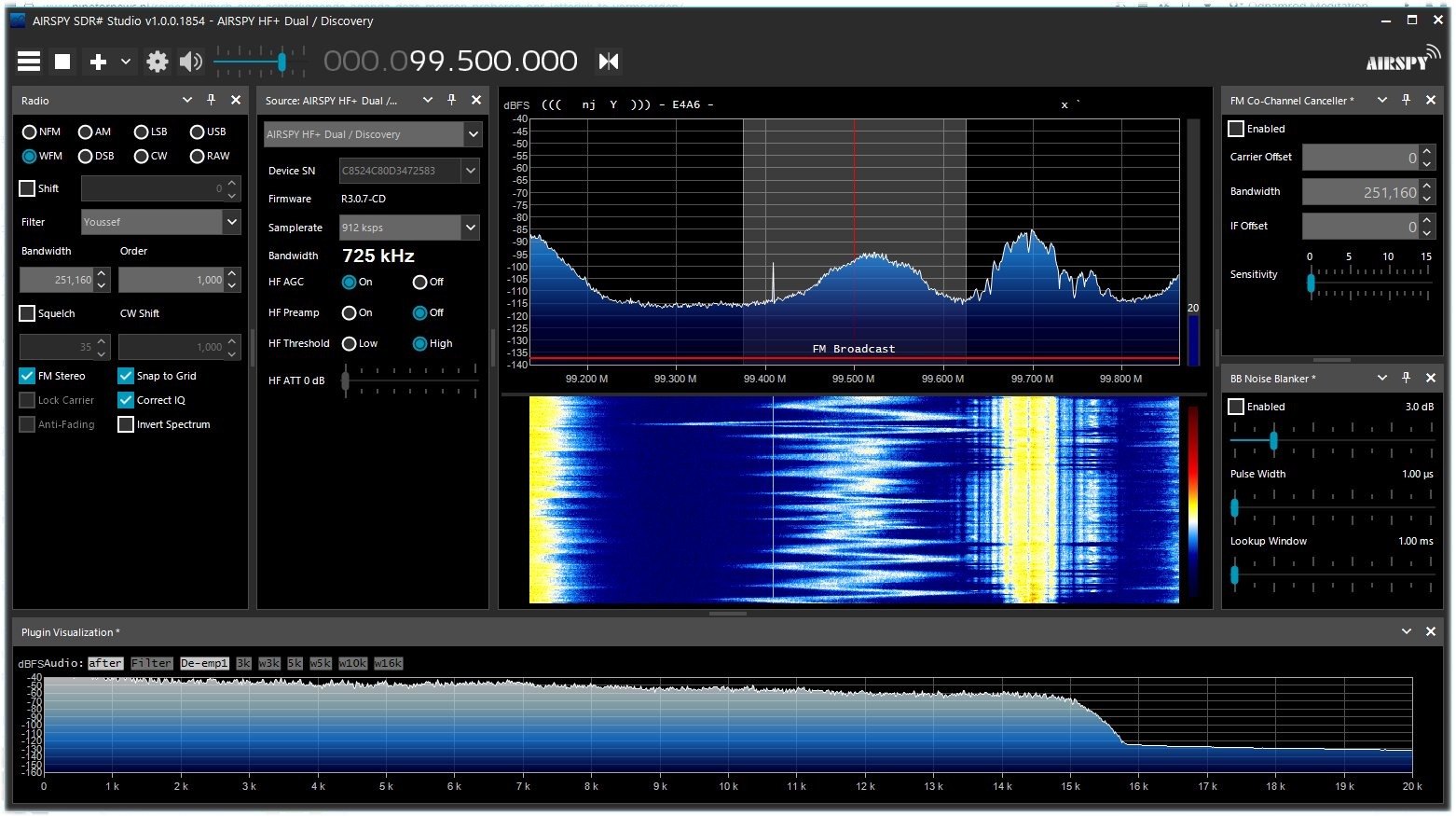Close the Plugin Visualization panel
1456x816 pixels.
click(x=1431, y=631)
